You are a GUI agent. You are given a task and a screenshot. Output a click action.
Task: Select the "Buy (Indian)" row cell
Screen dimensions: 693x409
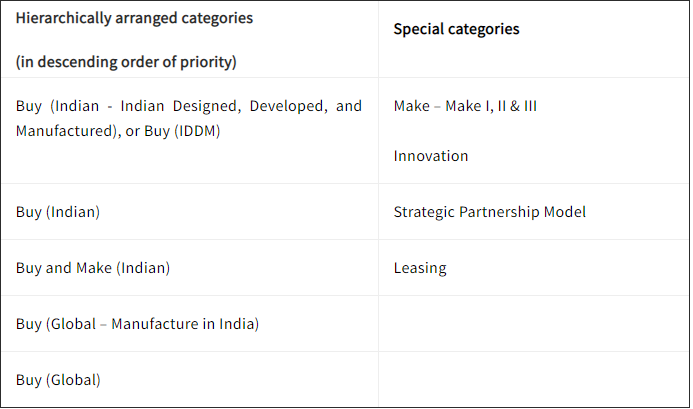pyautogui.click(x=58, y=212)
